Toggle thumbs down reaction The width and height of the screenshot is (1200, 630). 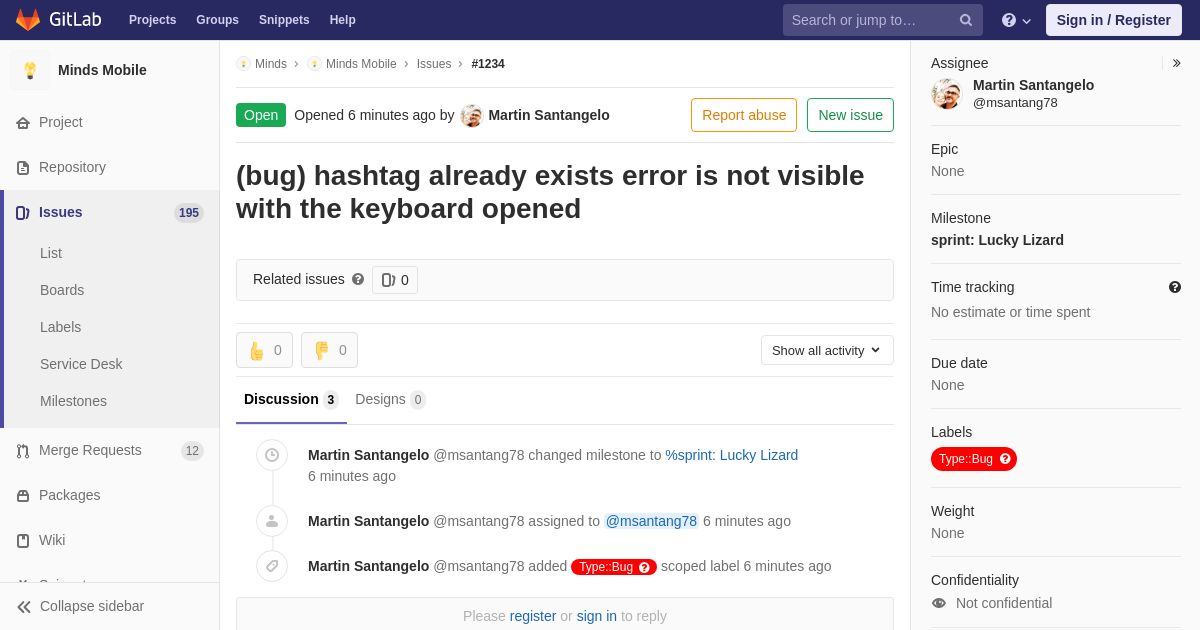[x=329, y=350]
